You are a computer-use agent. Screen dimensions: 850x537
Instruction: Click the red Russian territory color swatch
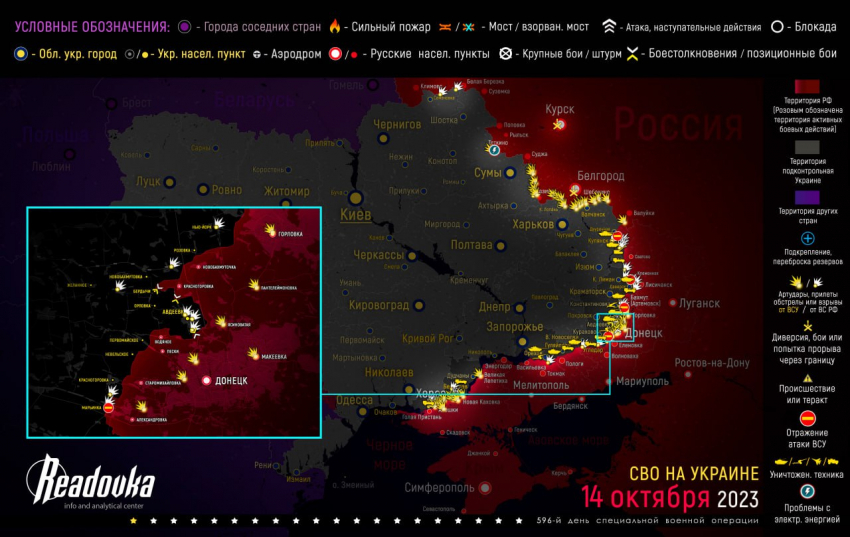point(808,90)
